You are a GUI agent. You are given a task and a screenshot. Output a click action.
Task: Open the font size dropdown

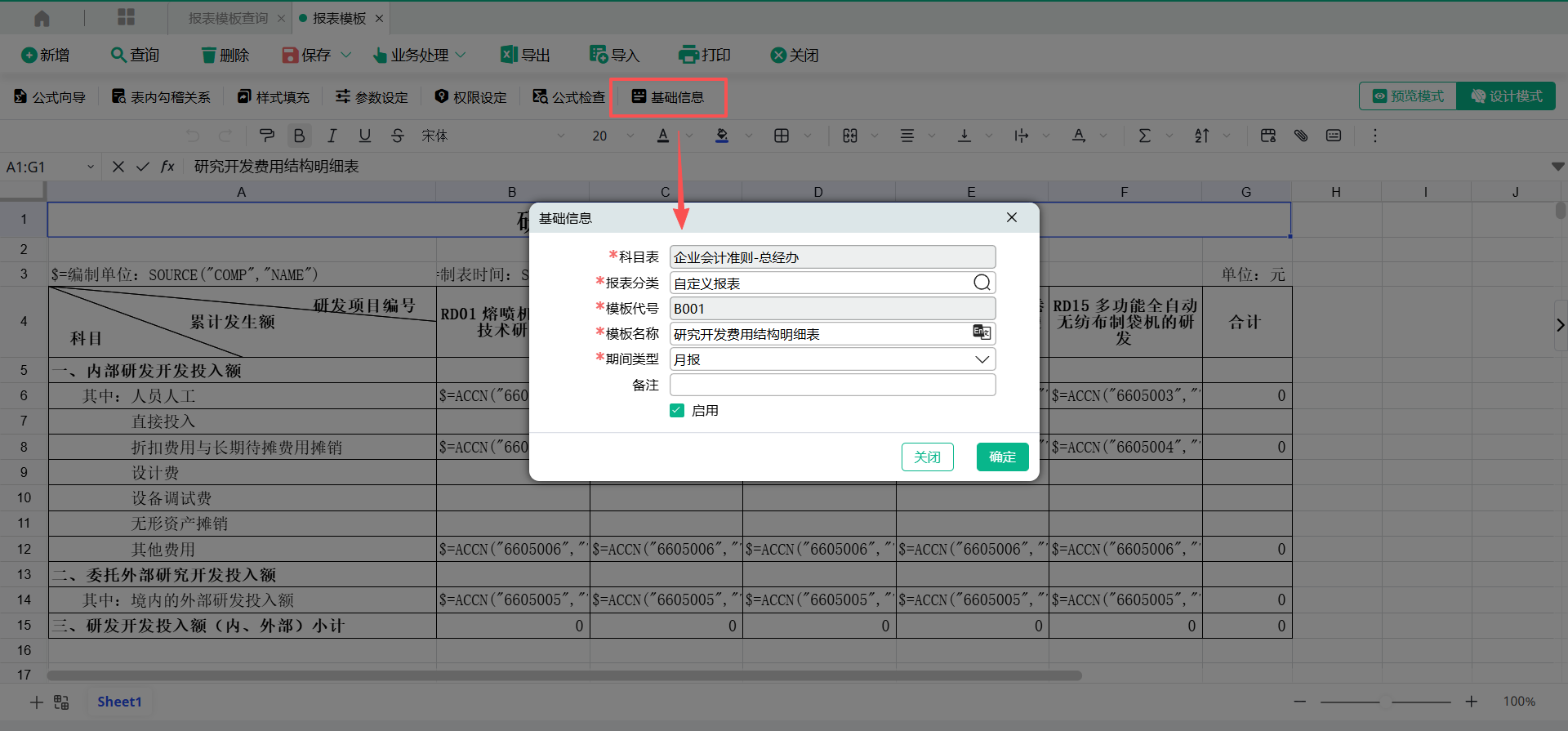tap(630, 136)
